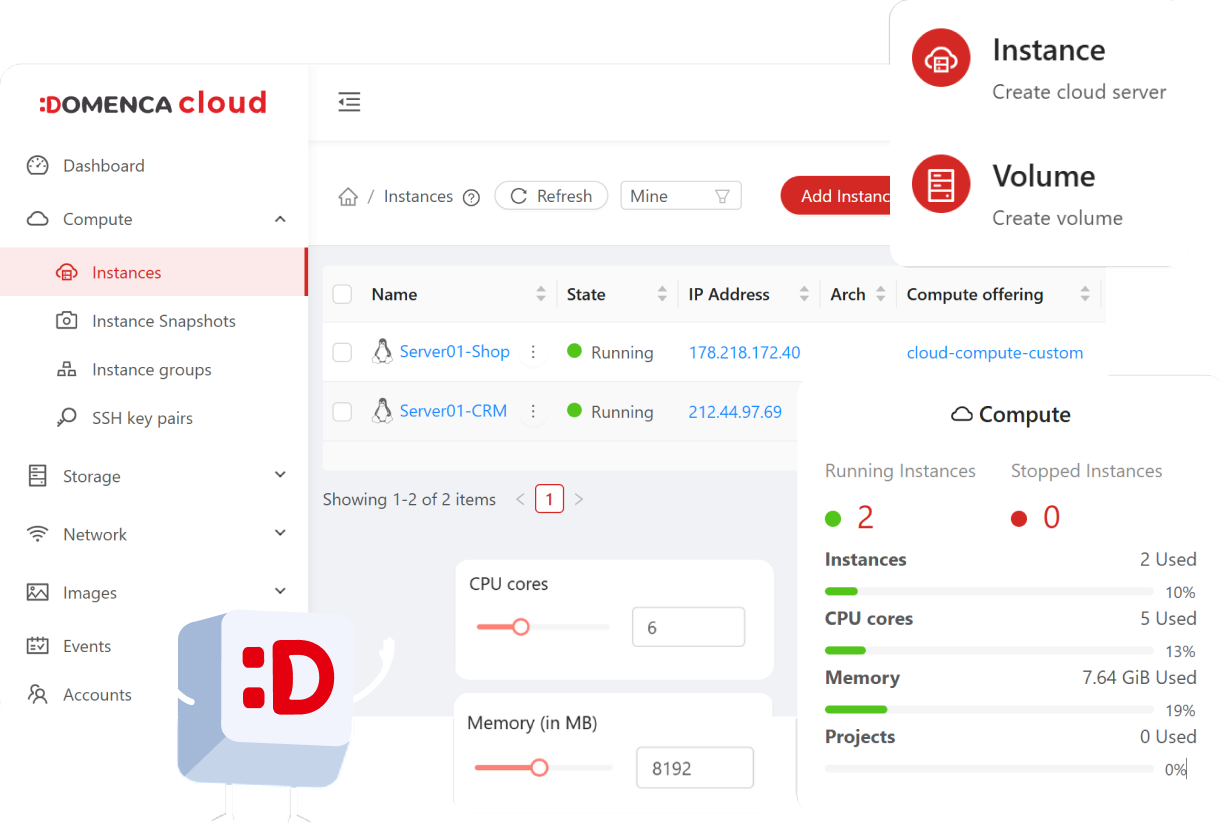The height and width of the screenshot is (825, 1225).
Task: Sort the table by the State column arrows
Action: click(x=662, y=294)
